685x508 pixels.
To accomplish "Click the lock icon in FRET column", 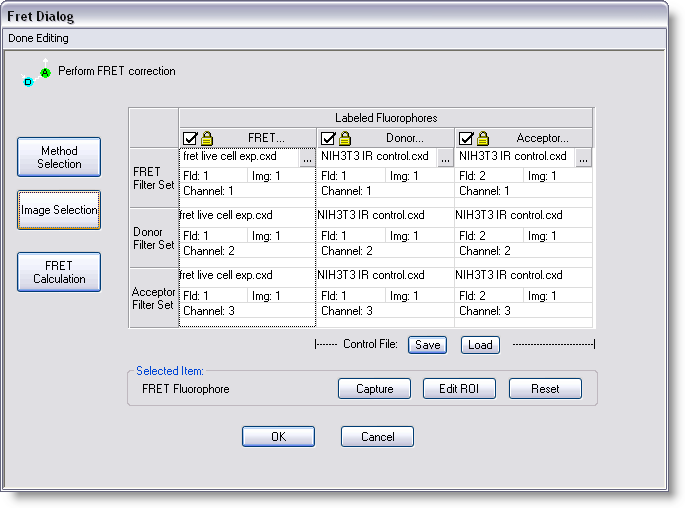I will 207,138.
